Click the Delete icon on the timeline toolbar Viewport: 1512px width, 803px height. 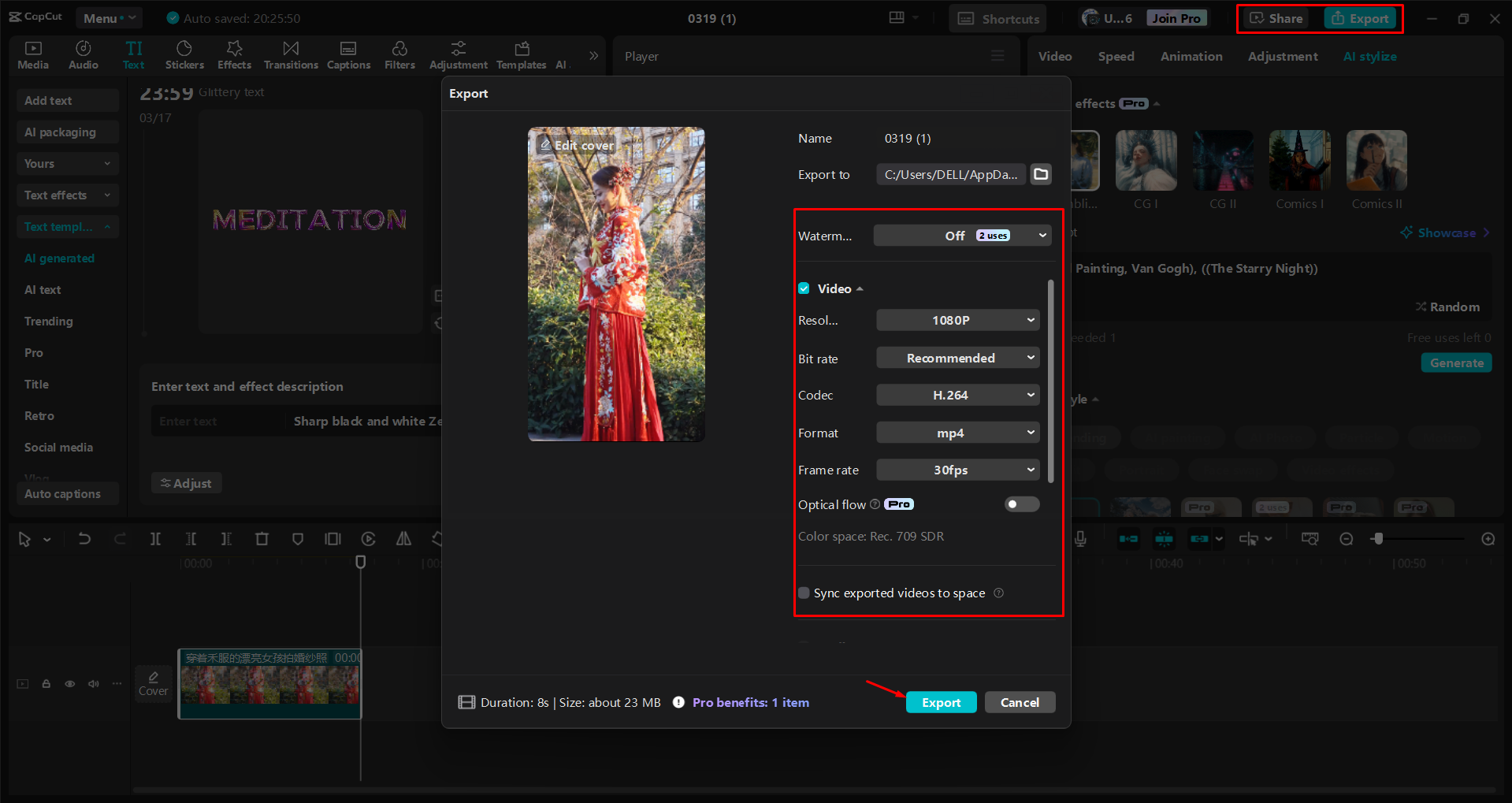[x=262, y=538]
